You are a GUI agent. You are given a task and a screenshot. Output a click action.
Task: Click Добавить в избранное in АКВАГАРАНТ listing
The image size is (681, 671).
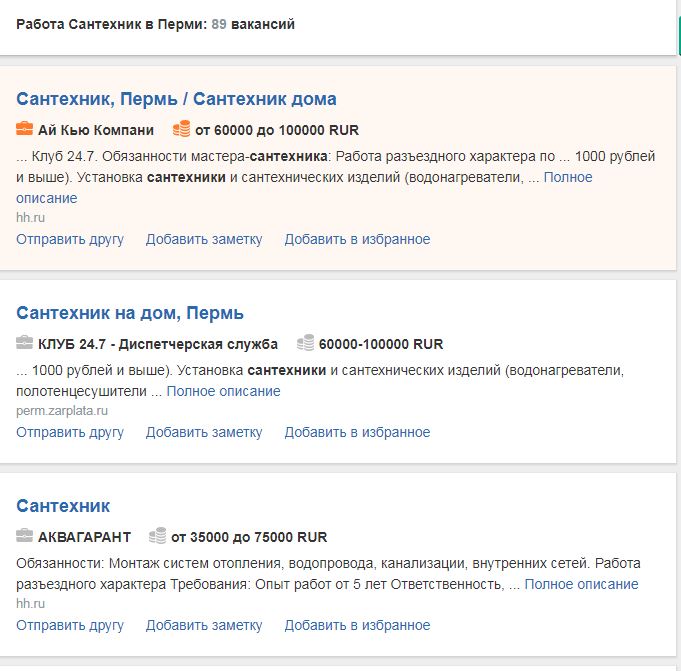[357, 625]
